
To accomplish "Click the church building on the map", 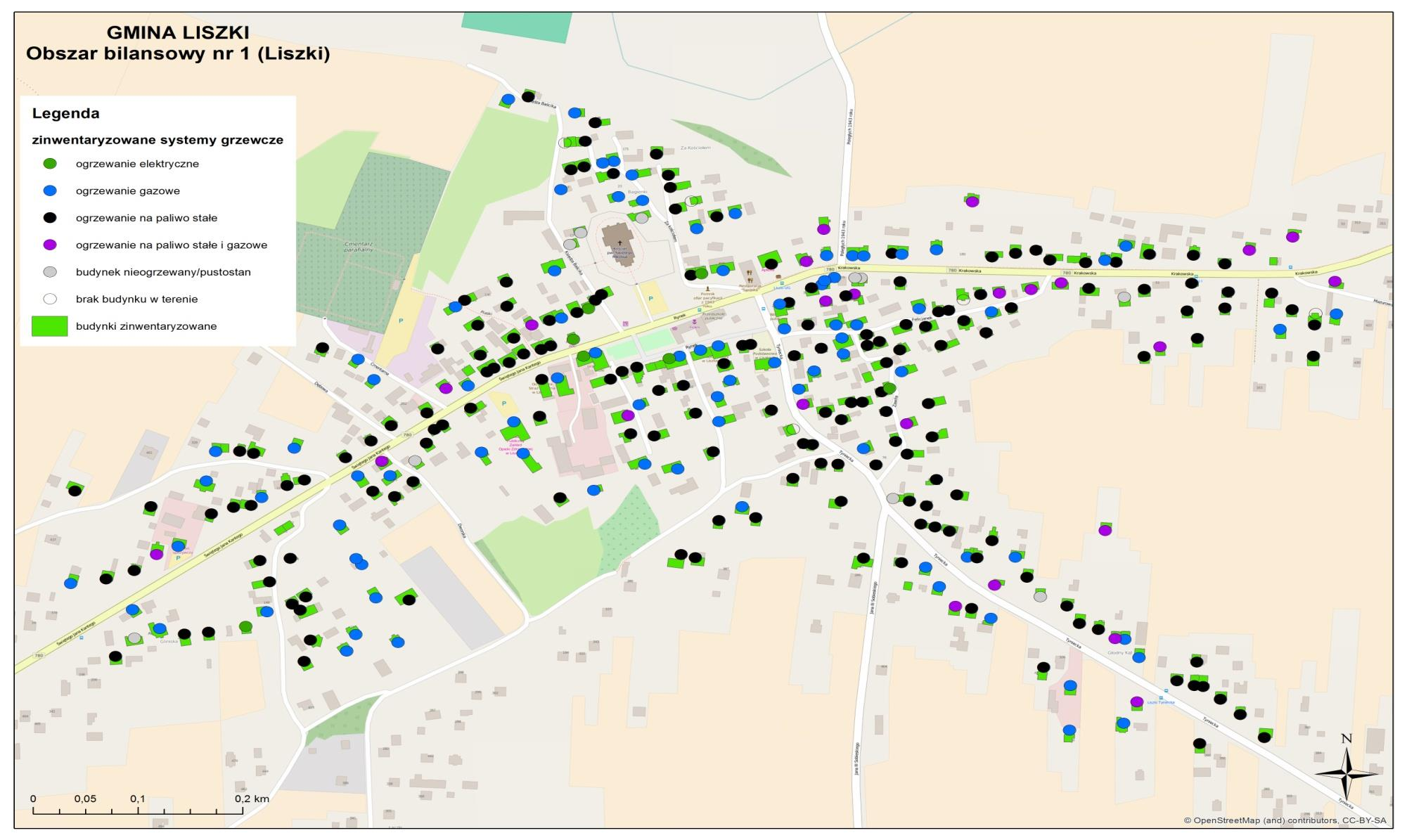I will click(x=619, y=243).
